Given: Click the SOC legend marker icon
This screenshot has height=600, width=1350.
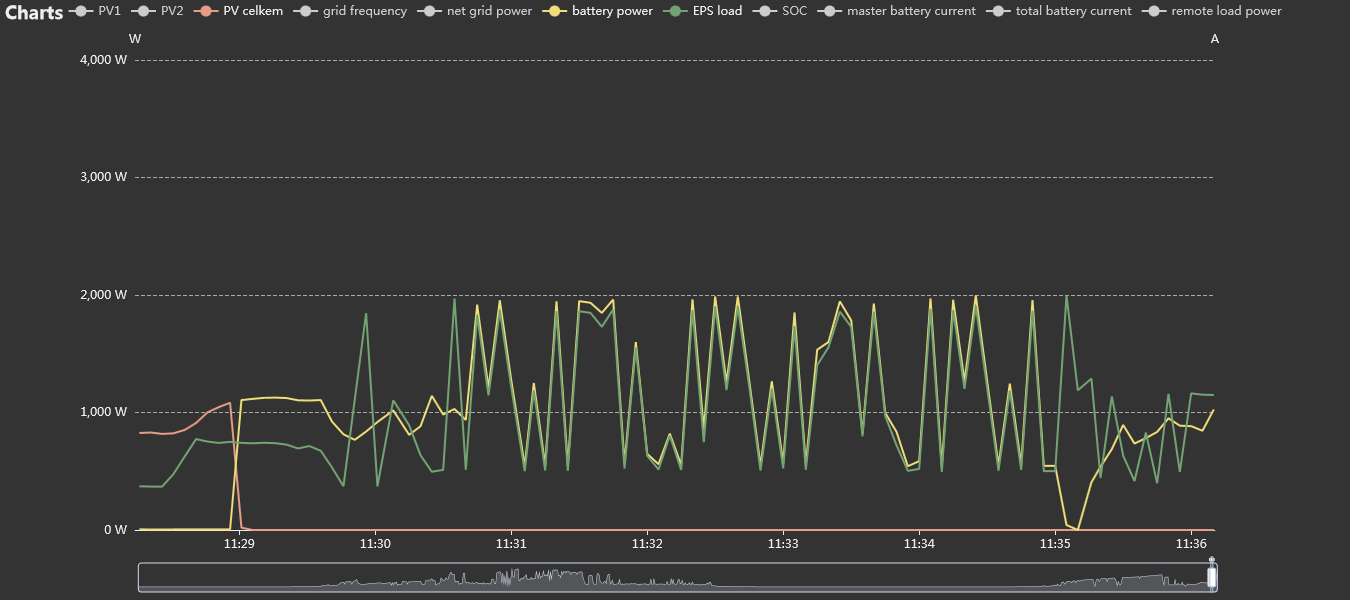Looking at the screenshot, I should (768, 11).
